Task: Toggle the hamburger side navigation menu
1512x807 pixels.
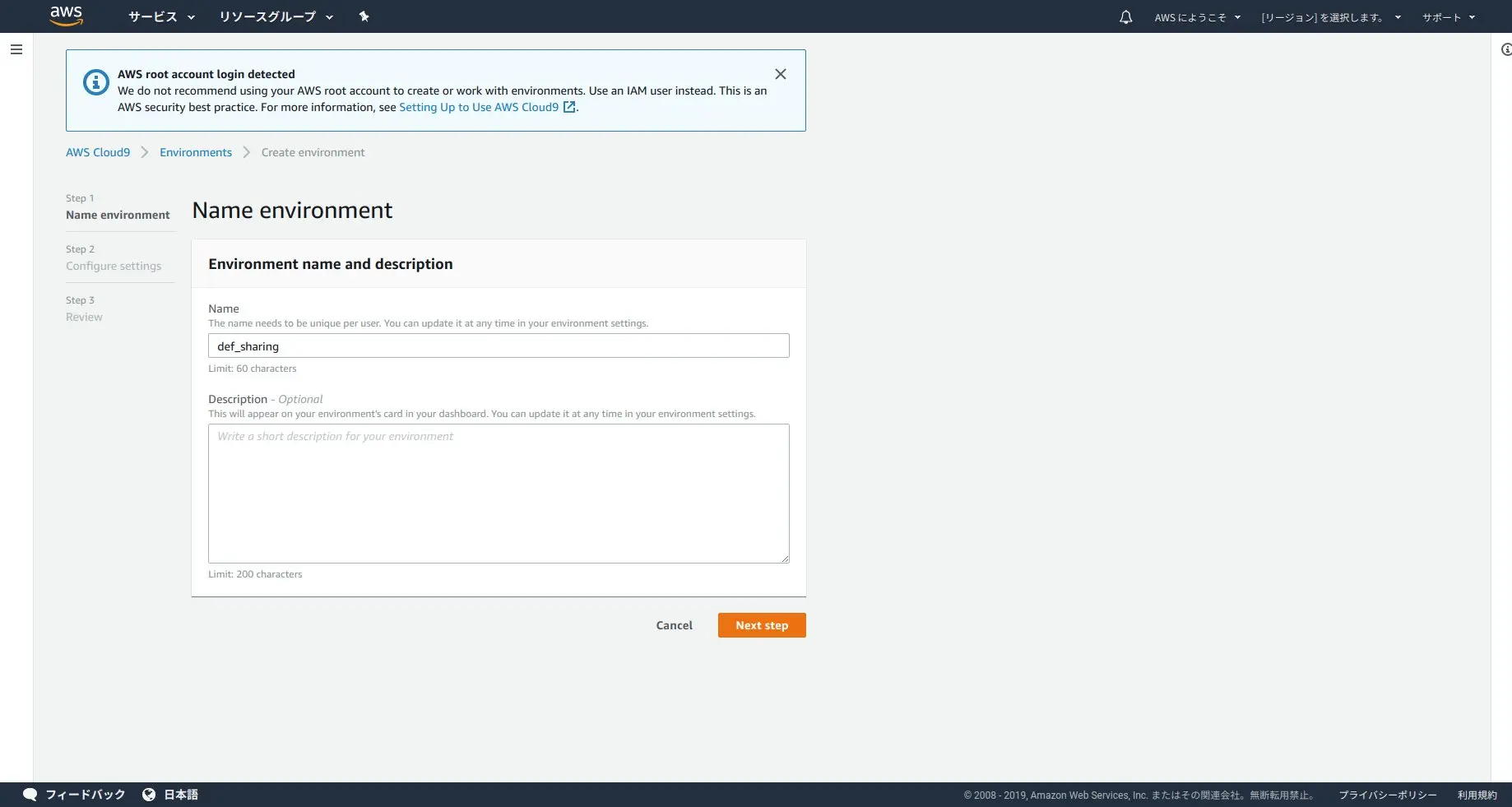Action: (16, 49)
